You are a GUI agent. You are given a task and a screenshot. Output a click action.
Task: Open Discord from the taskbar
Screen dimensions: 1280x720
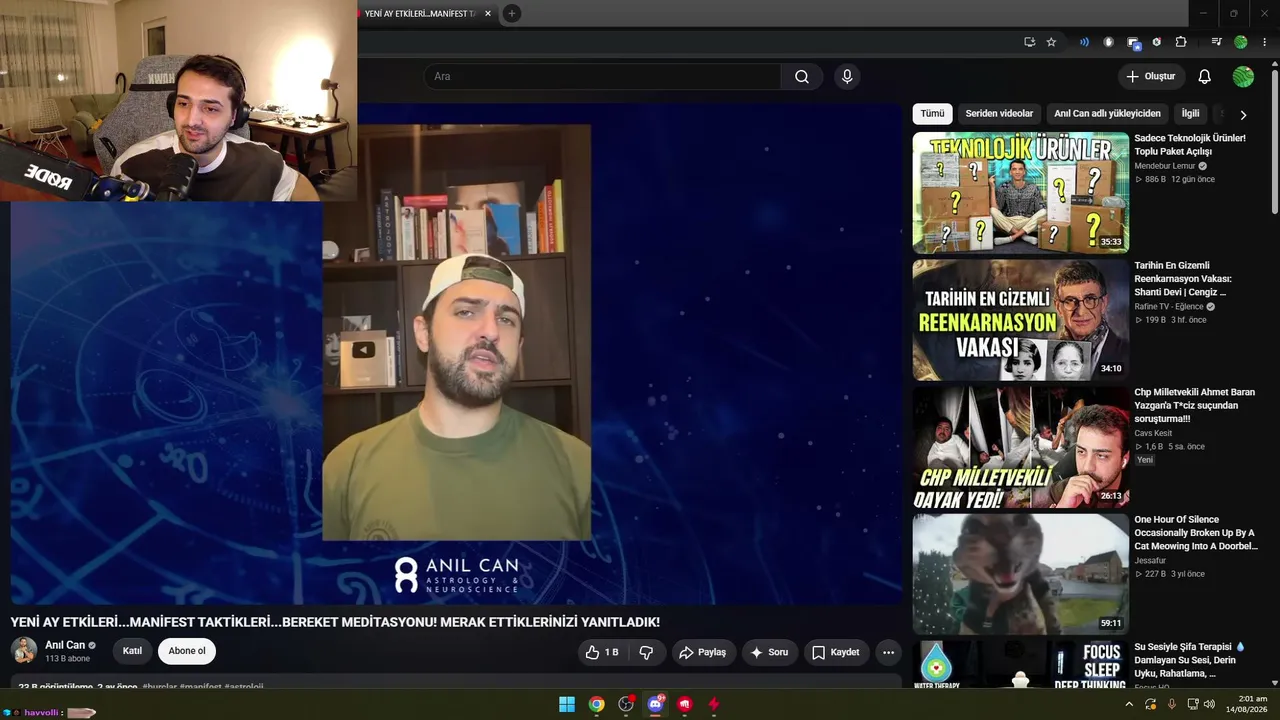656,704
